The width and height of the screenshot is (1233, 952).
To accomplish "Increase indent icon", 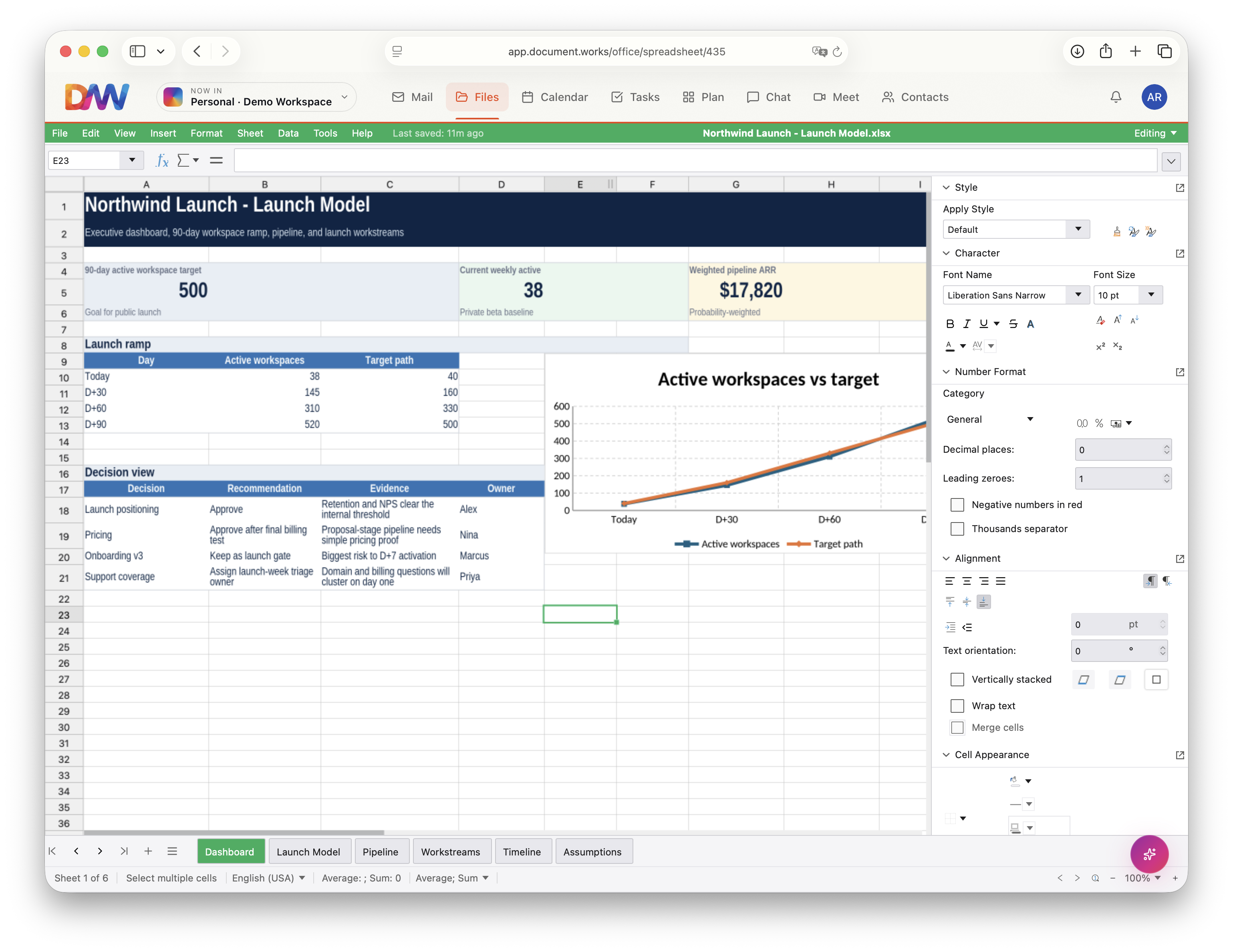I will (x=950, y=627).
